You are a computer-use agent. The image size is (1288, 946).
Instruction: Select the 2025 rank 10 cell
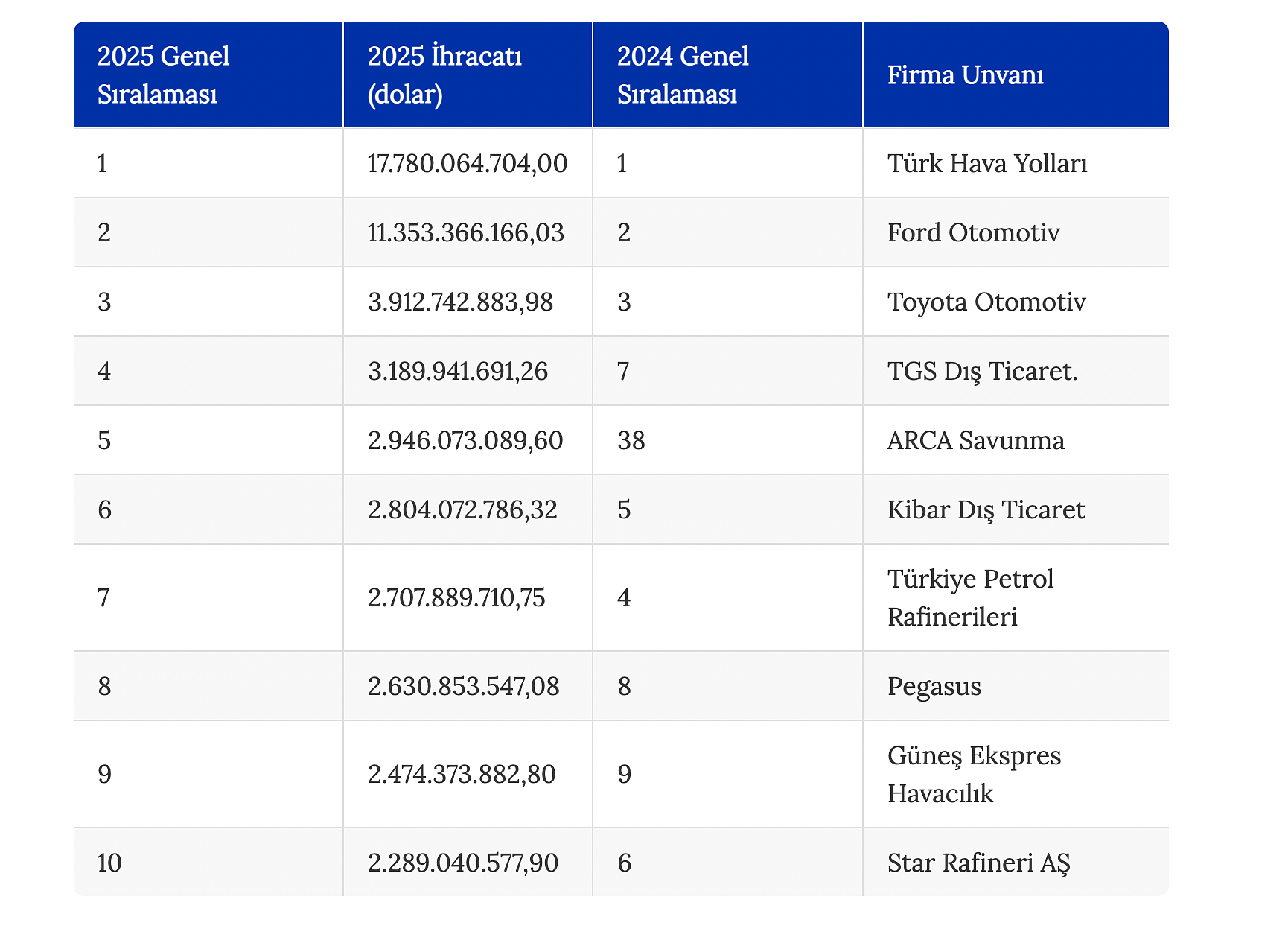(208, 863)
